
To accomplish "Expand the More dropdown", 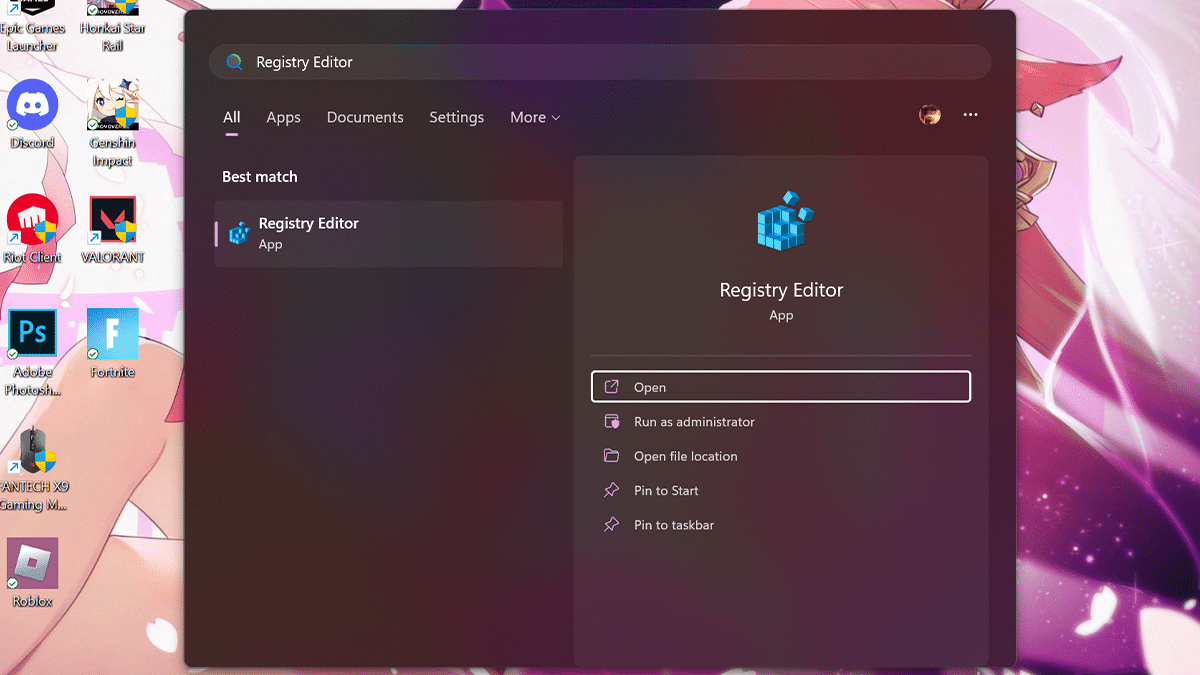I will 535,117.
